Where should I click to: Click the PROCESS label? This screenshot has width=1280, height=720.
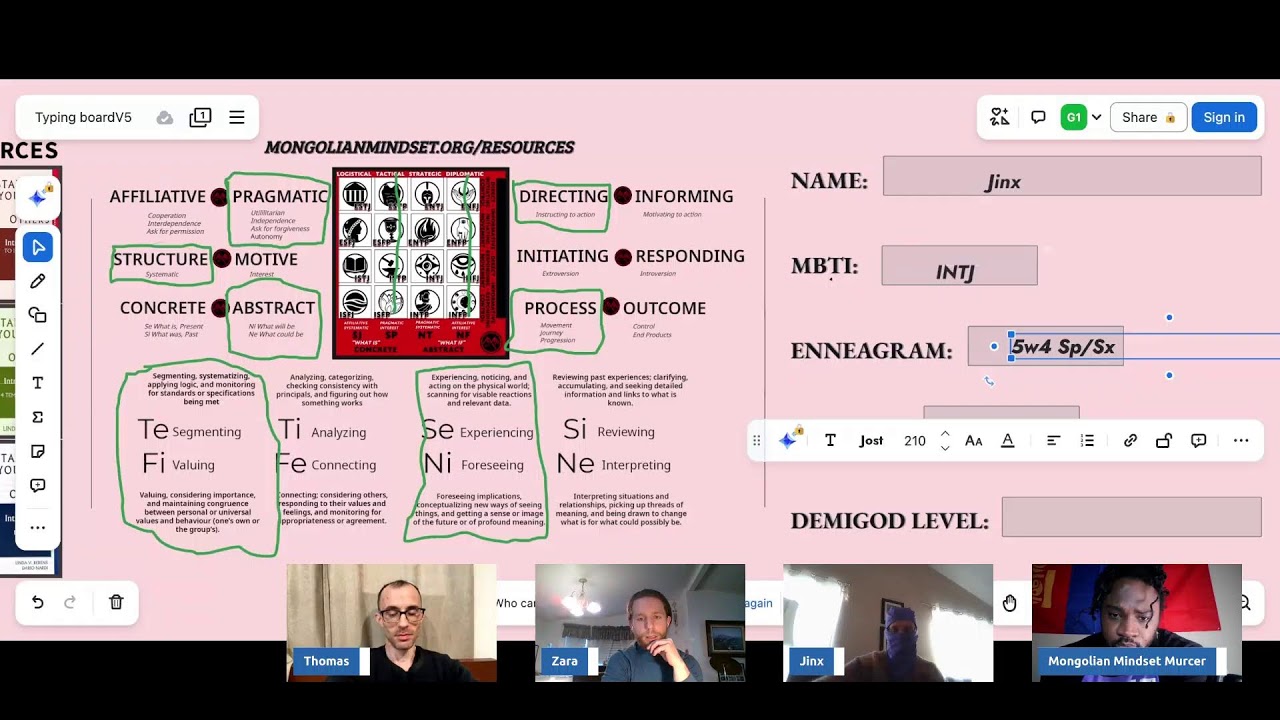coord(560,308)
